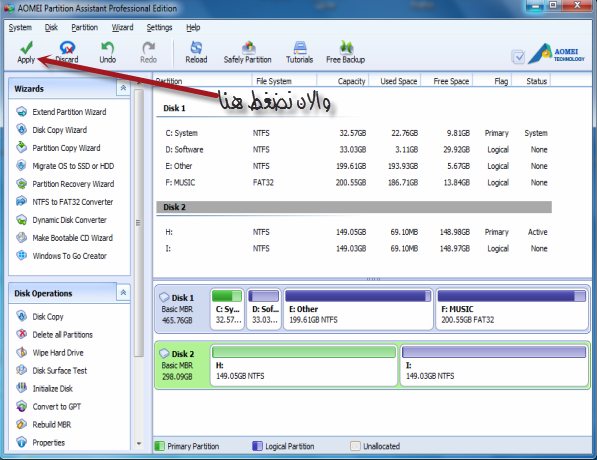Sort by File System column header
This screenshot has height=460, width=597.
(x=284, y=81)
